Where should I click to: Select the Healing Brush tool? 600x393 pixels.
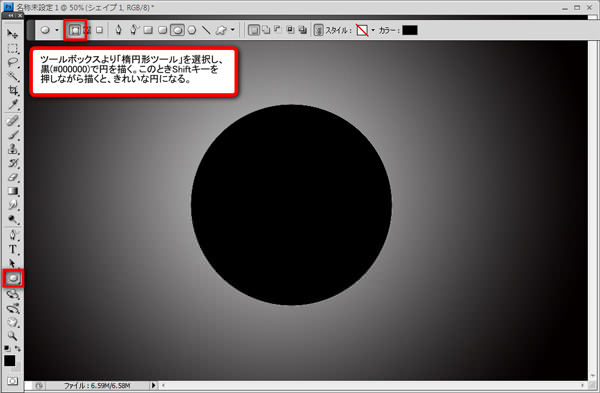pos(13,121)
